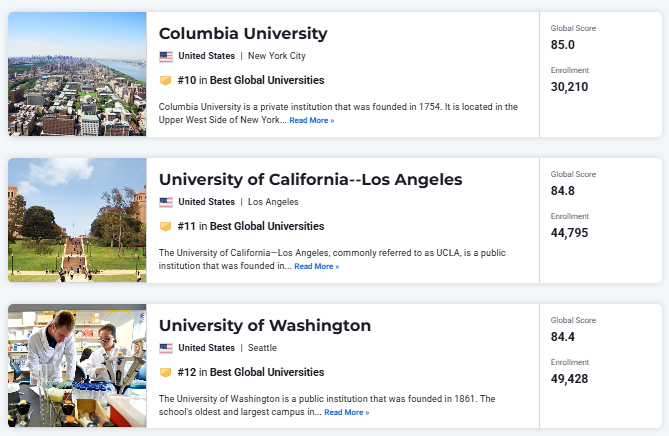Click the gold badge icon beside #10 ranking
The width and height of the screenshot is (669, 436).
pyautogui.click(x=166, y=80)
